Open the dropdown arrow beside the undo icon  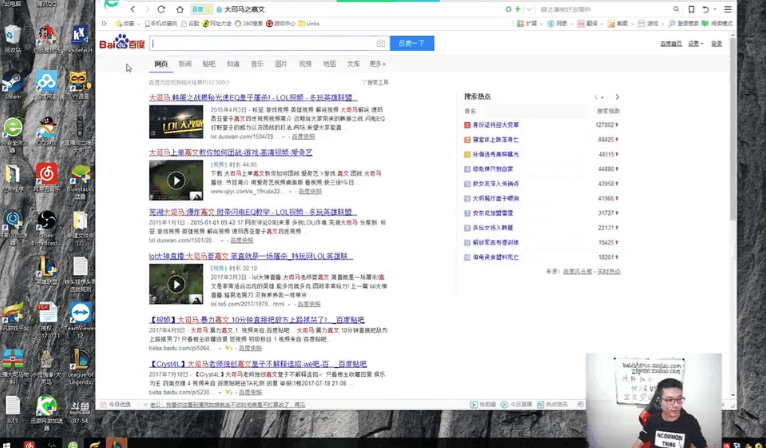point(715,9)
